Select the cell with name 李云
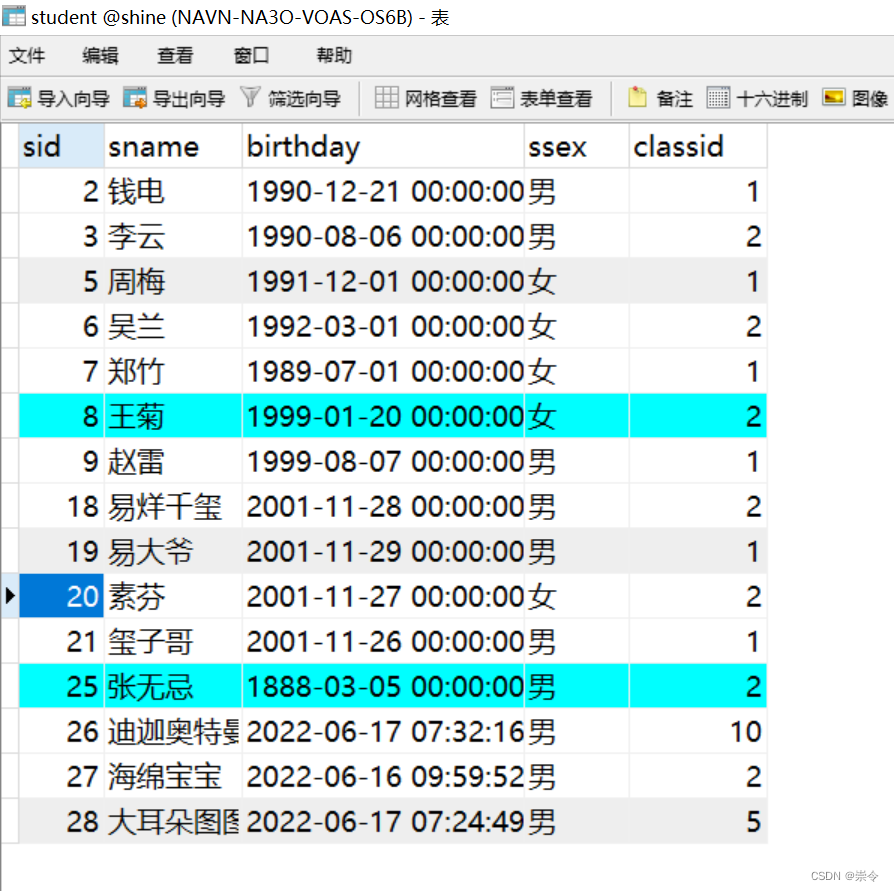 (x=173, y=236)
